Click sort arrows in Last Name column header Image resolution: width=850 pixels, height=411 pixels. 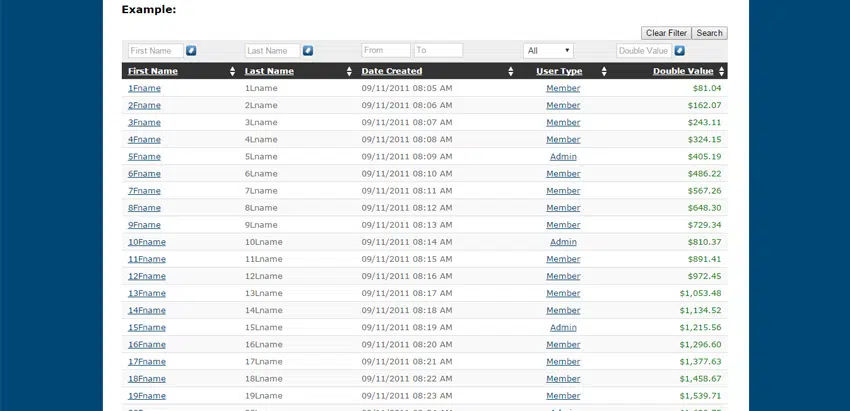(349, 71)
